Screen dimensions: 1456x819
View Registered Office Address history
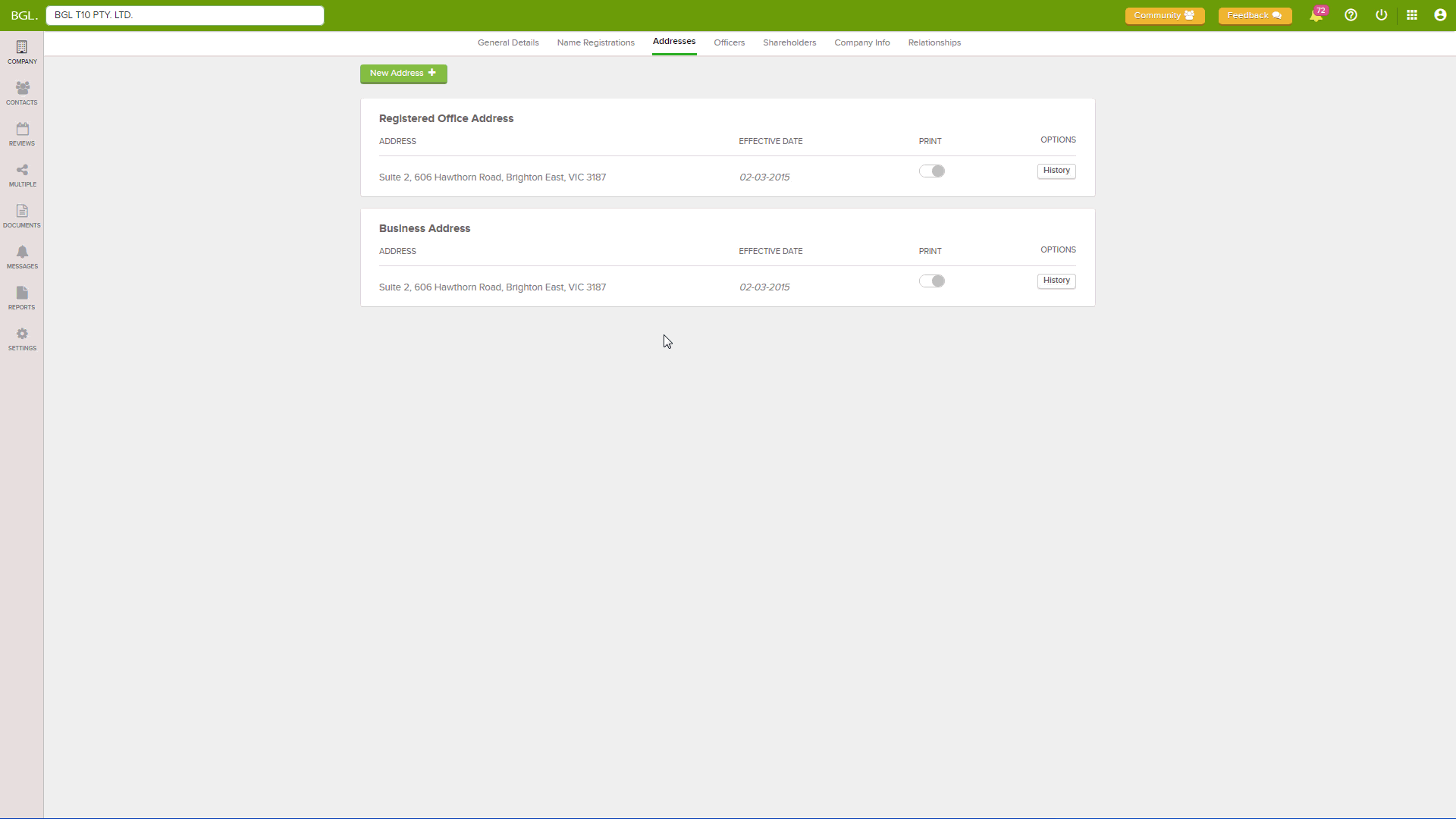(x=1056, y=170)
